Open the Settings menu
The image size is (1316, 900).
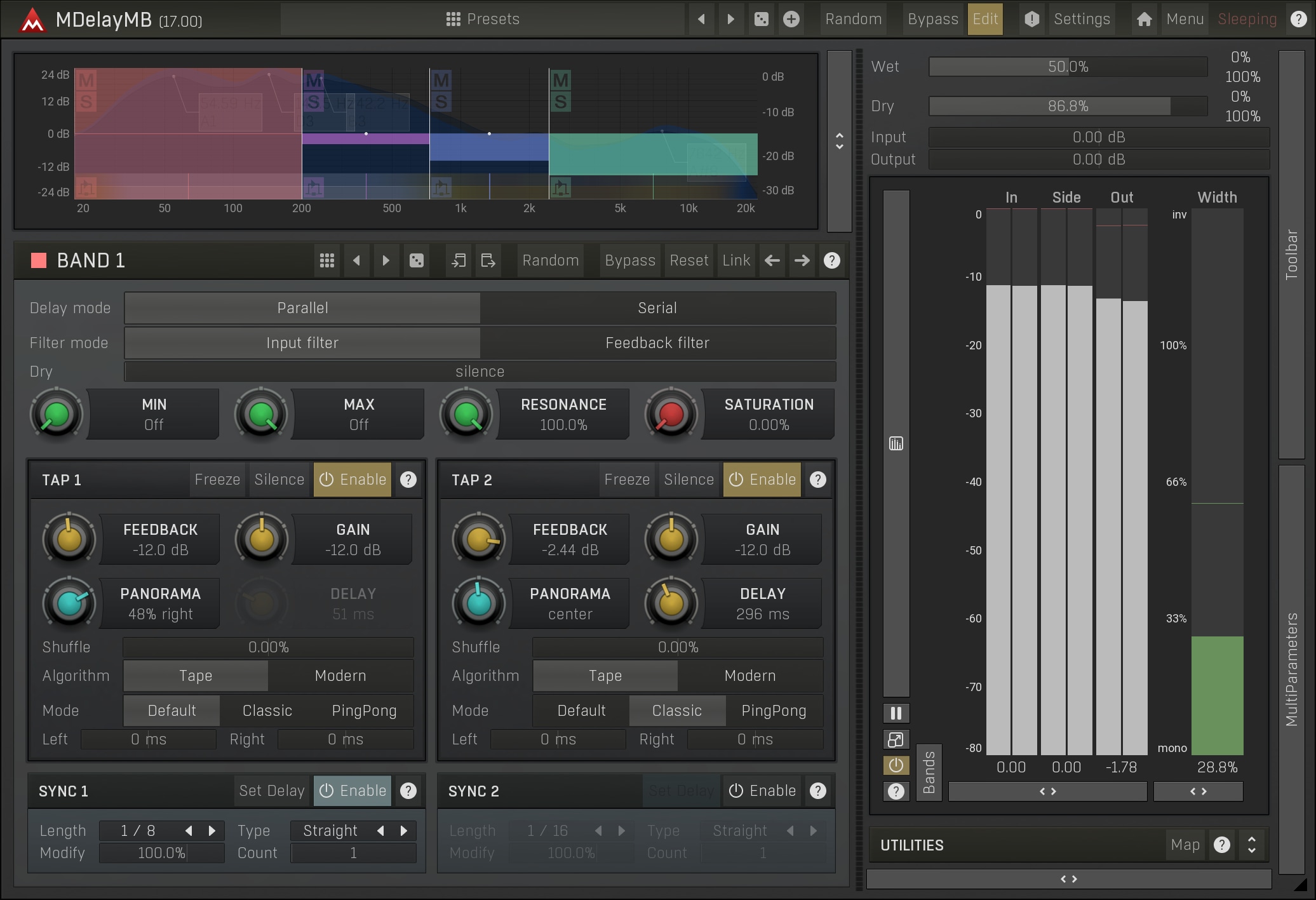[1081, 19]
